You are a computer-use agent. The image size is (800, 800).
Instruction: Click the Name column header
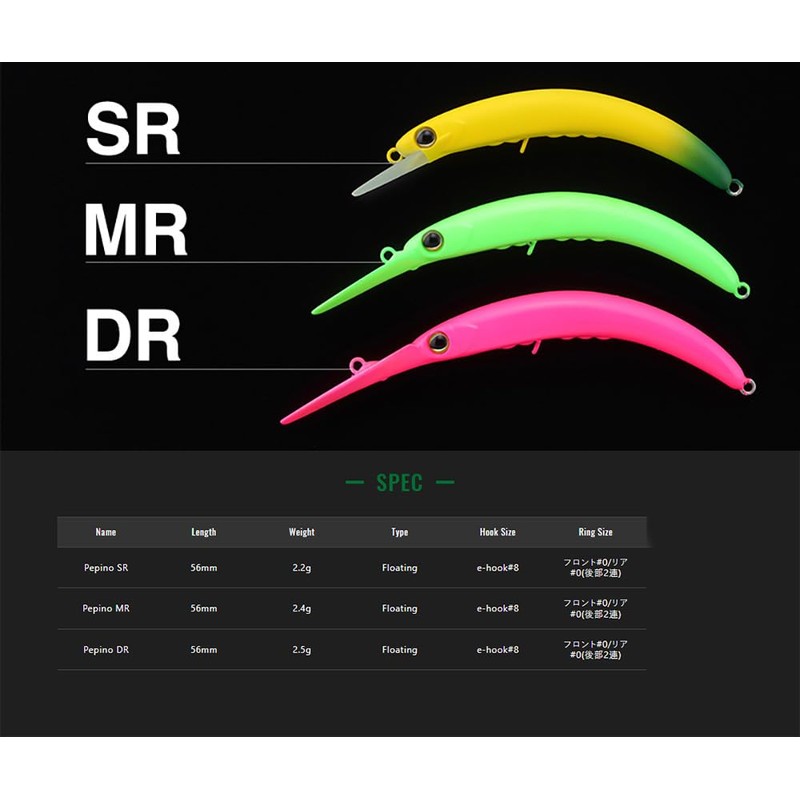[x=106, y=532]
